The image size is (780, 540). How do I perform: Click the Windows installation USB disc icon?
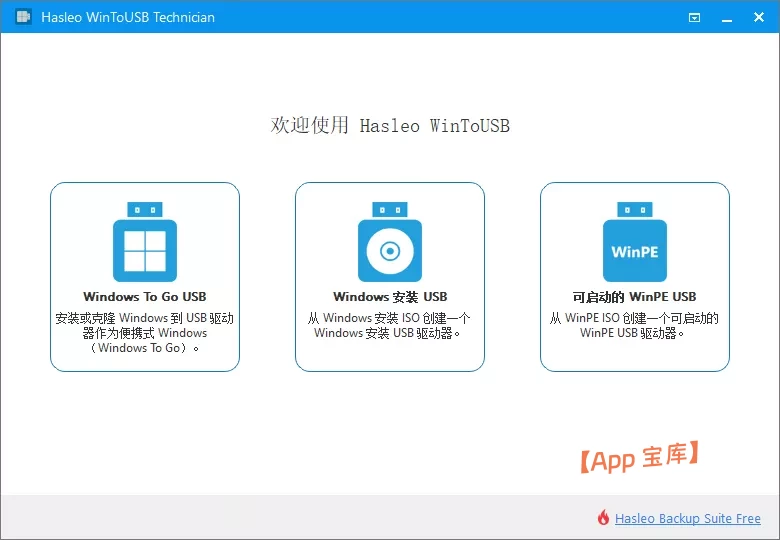390,248
